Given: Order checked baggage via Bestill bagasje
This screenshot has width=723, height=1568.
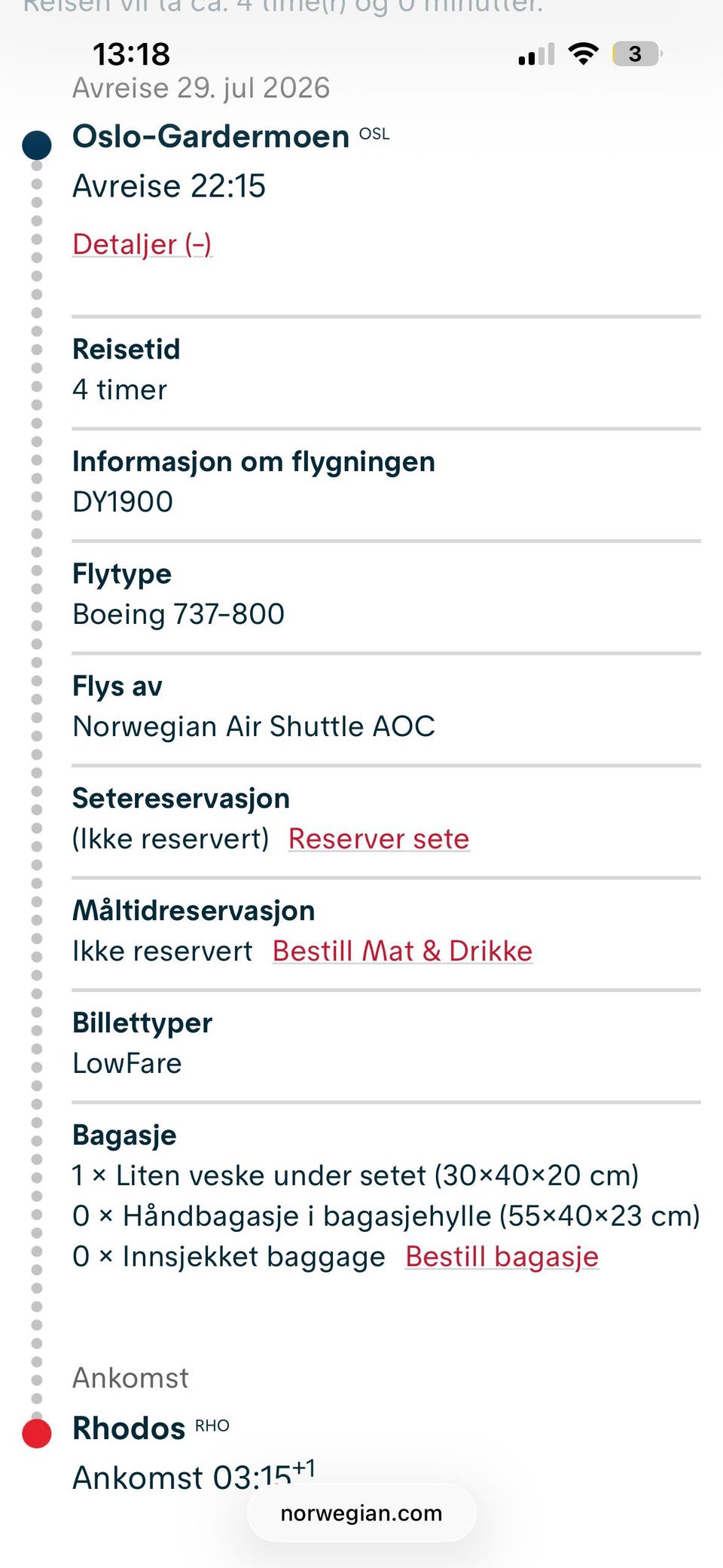Looking at the screenshot, I should (502, 1256).
